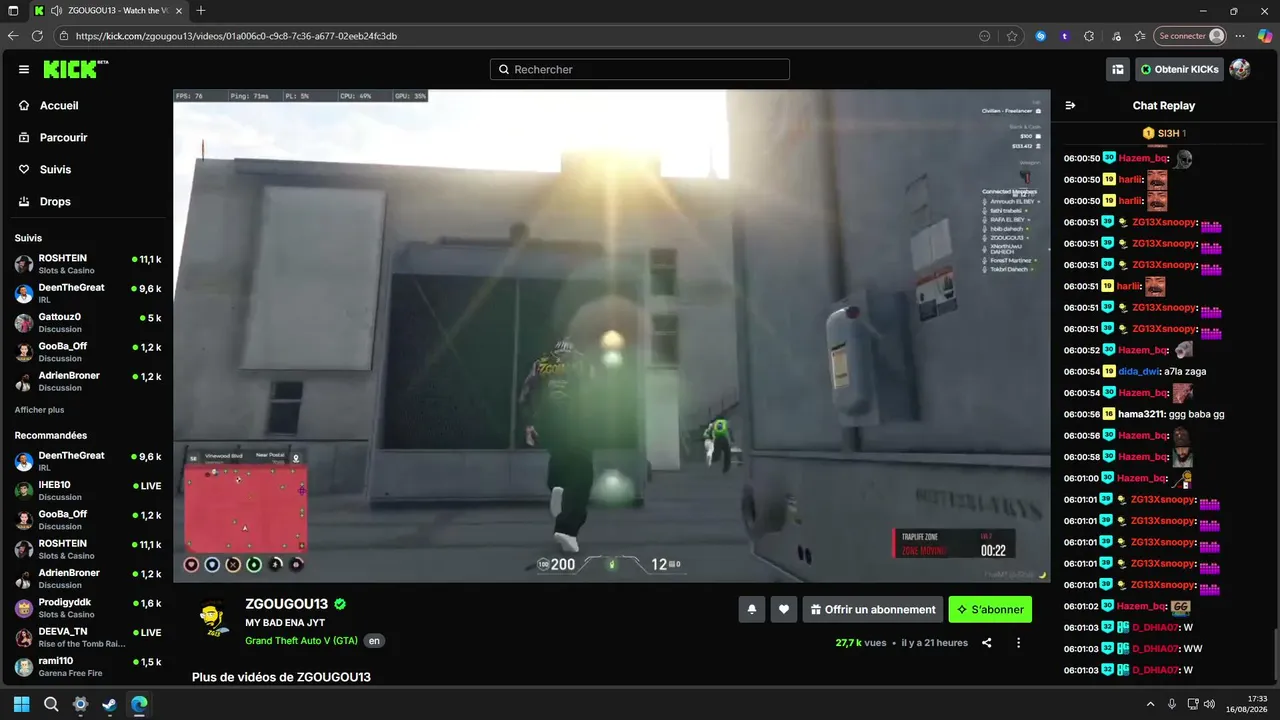Open the tab actions menu icon

coord(13,11)
